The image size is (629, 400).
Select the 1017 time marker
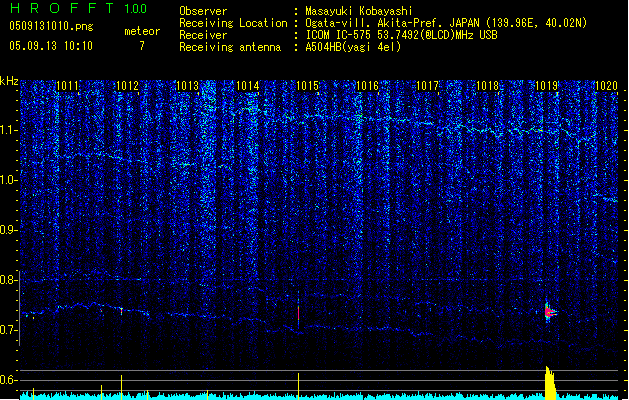pyautogui.click(x=427, y=87)
